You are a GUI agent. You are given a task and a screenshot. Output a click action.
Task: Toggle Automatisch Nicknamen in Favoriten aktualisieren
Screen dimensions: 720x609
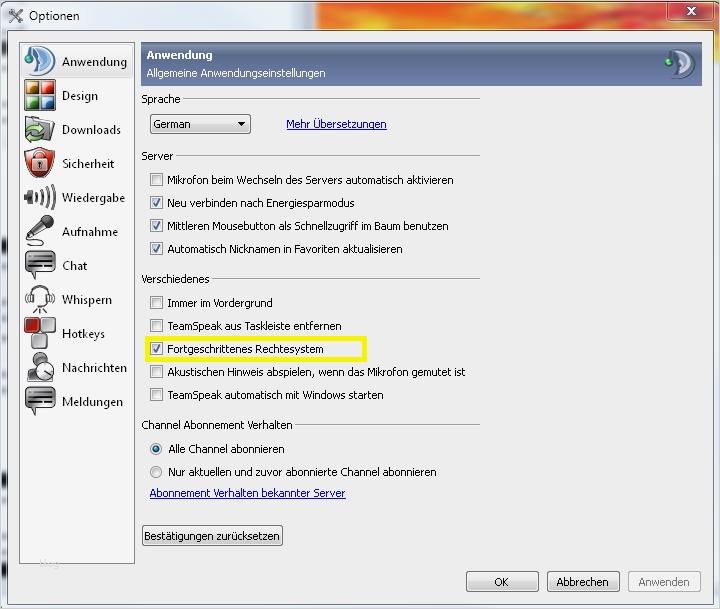(156, 248)
